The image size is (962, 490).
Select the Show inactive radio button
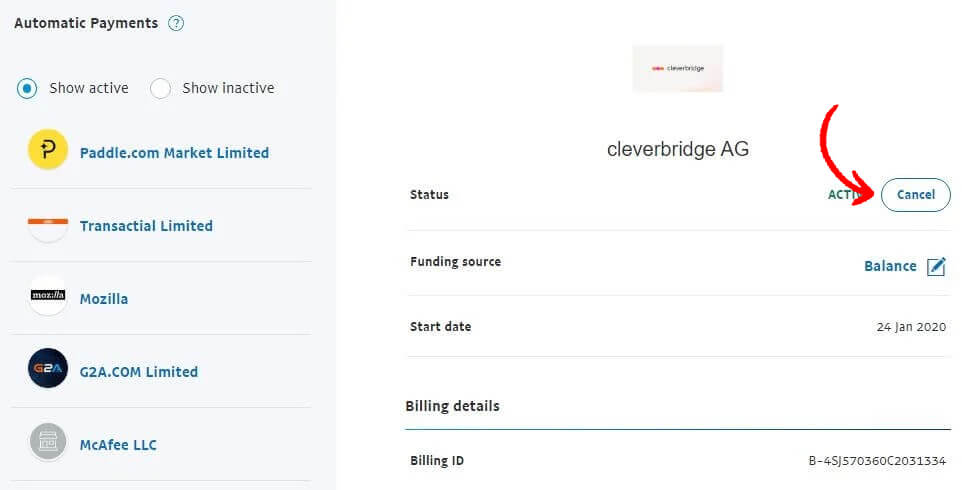tap(160, 88)
